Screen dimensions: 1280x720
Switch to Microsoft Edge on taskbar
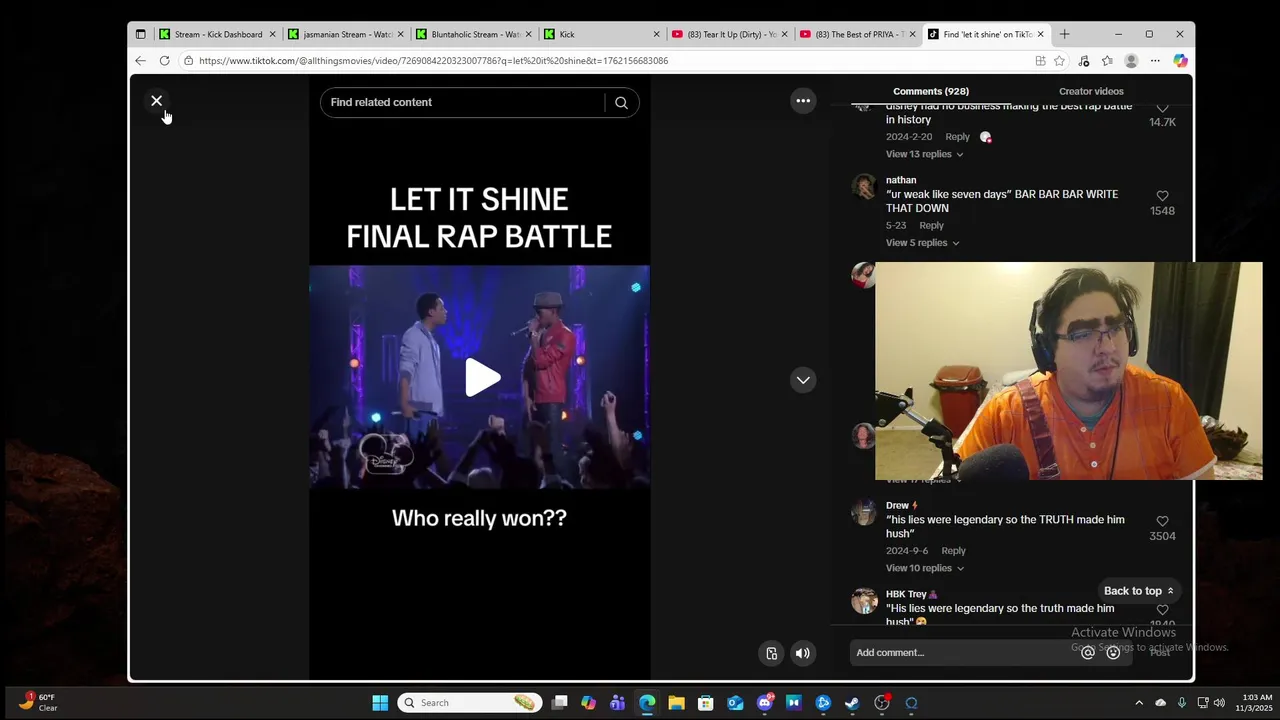[x=647, y=703]
